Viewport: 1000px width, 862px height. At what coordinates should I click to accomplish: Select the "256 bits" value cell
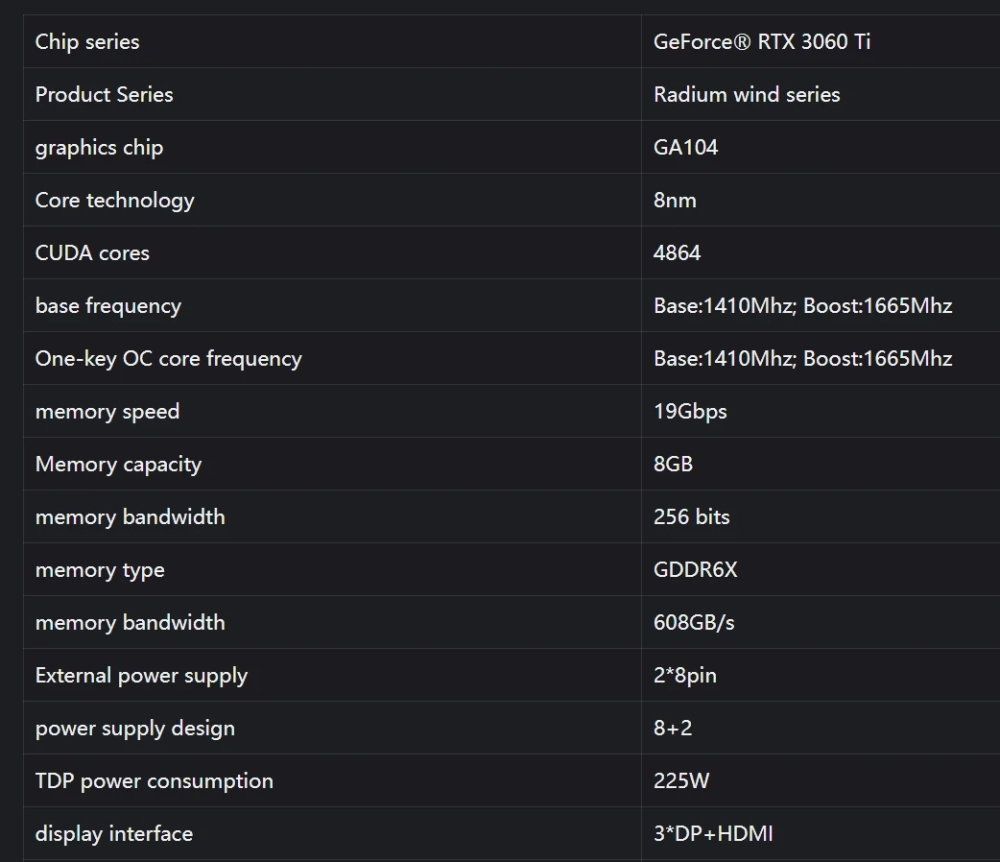tap(692, 517)
